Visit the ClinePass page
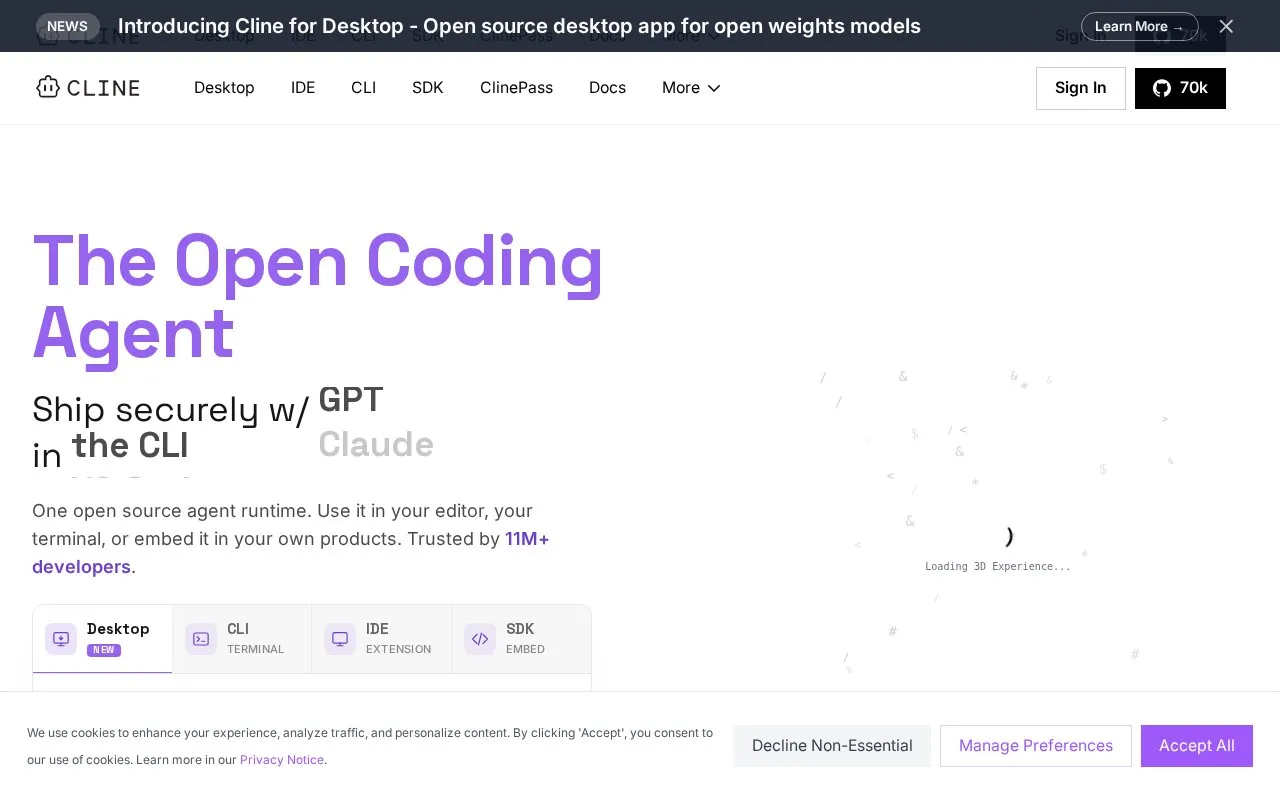The width and height of the screenshot is (1280, 800). pyautogui.click(x=516, y=88)
